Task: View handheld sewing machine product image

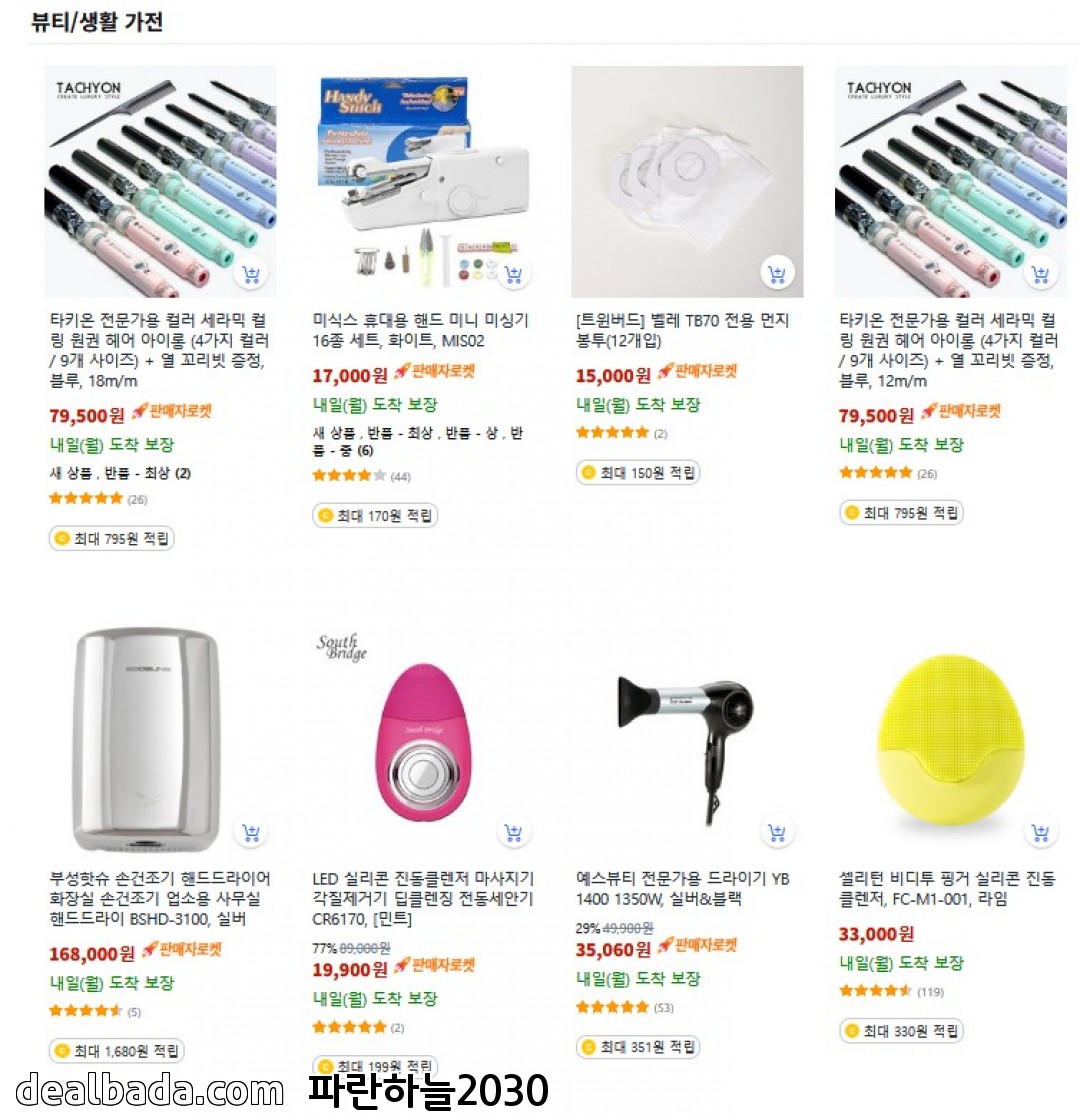Action: (423, 181)
